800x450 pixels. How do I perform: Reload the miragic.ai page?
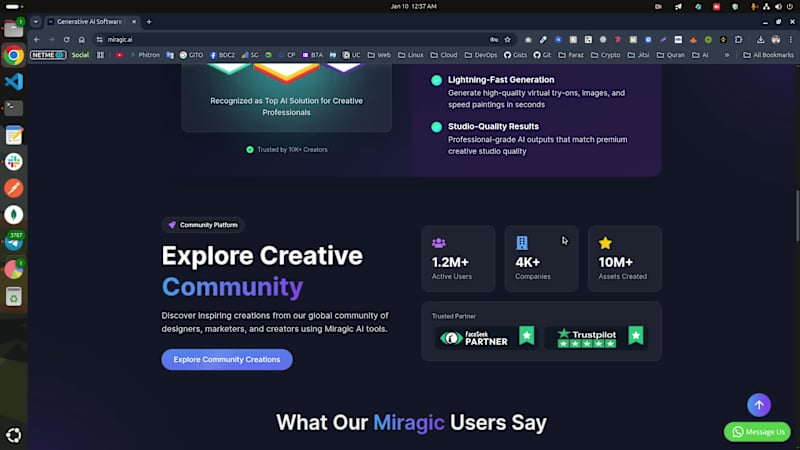66,40
